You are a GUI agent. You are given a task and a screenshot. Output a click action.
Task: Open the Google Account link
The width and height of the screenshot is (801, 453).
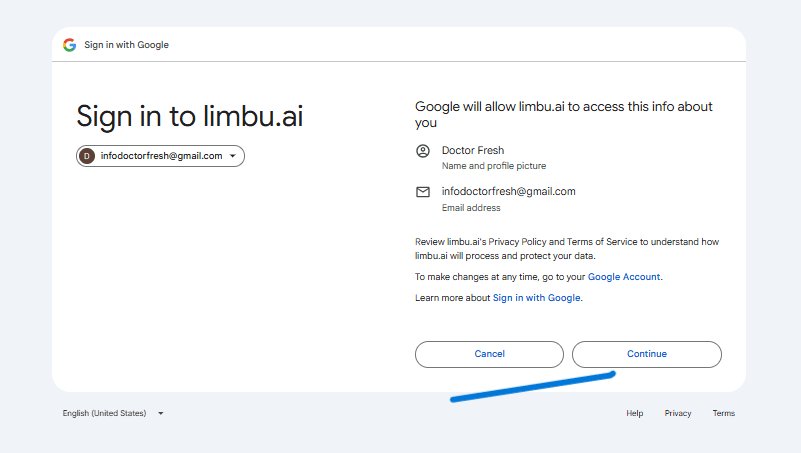tap(624, 277)
